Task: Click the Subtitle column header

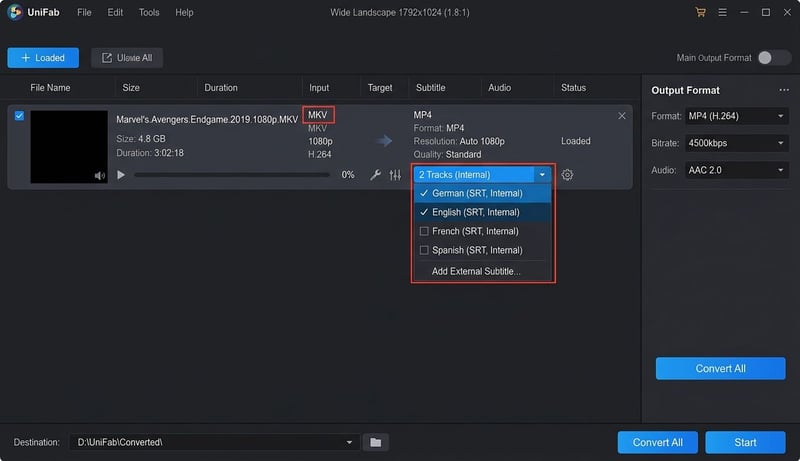Action: pyautogui.click(x=431, y=88)
